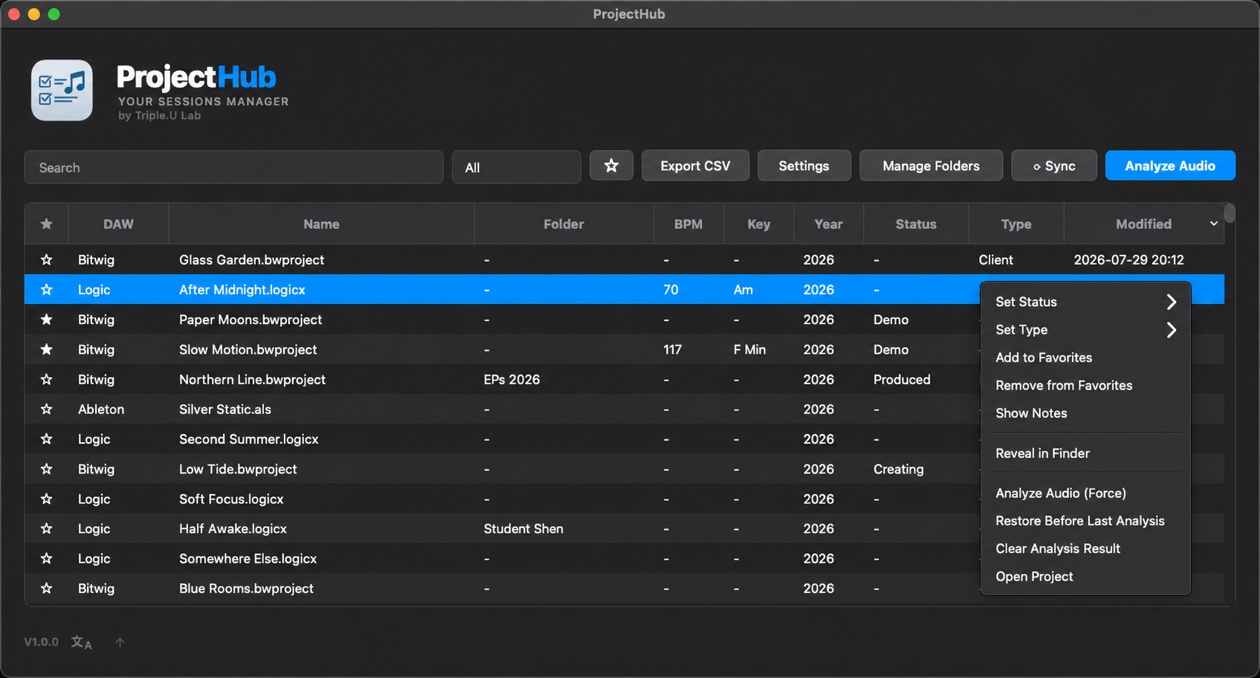Click the 70 BPM cell
Image resolution: width=1260 pixels, height=678 pixels.
671,290
